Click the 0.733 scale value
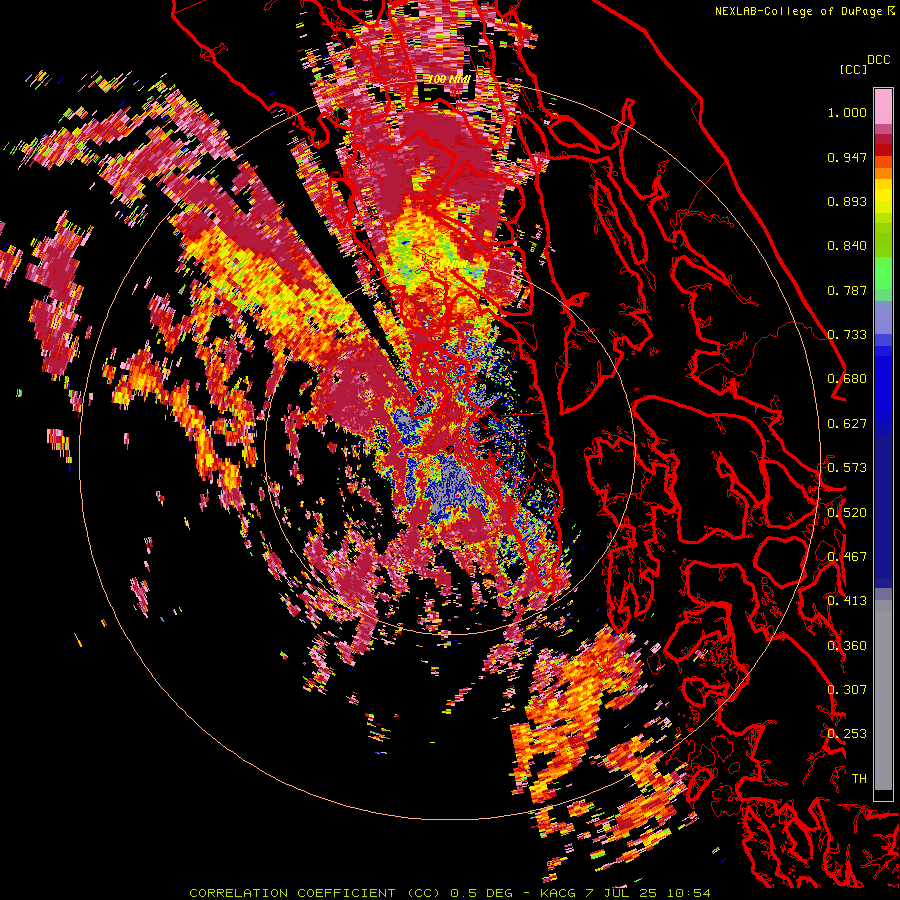The height and width of the screenshot is (900, 900). (847, 335)
